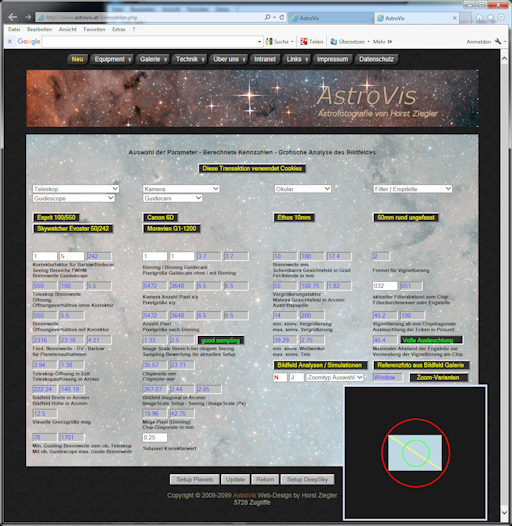This screenshot has width=512, height=526.
Task: Click the N field under Bildfeld Analysen
Action: [280, 377]
